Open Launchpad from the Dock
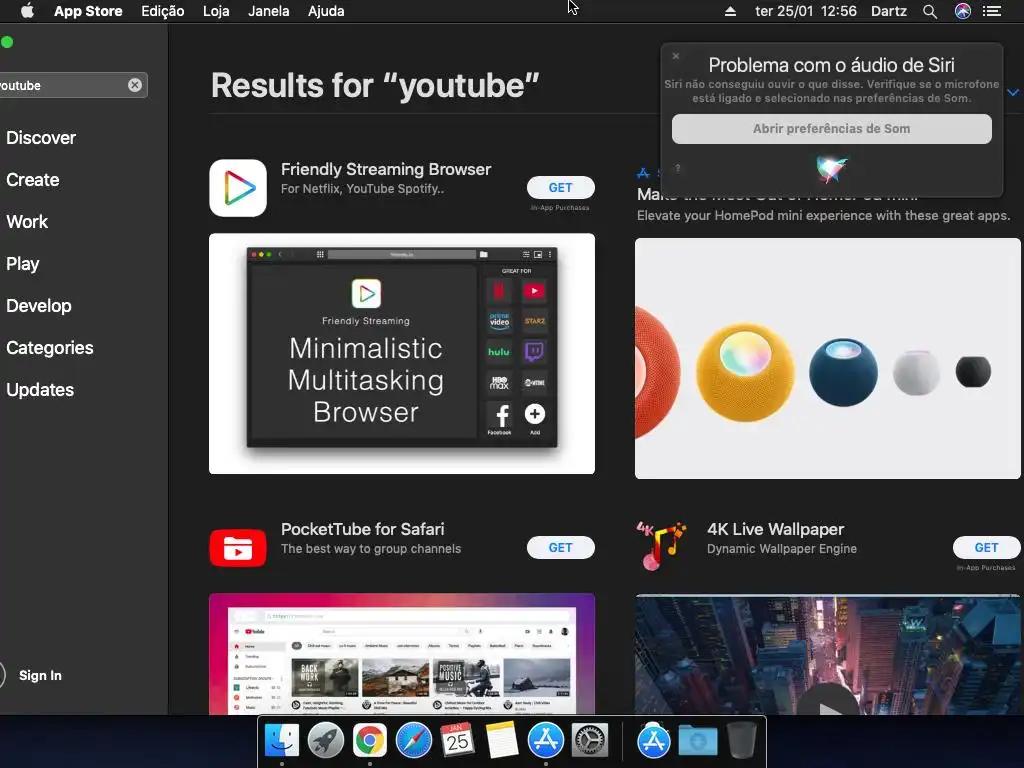Viewport: 1024px width, 768px height. click(x=326, y=741)
